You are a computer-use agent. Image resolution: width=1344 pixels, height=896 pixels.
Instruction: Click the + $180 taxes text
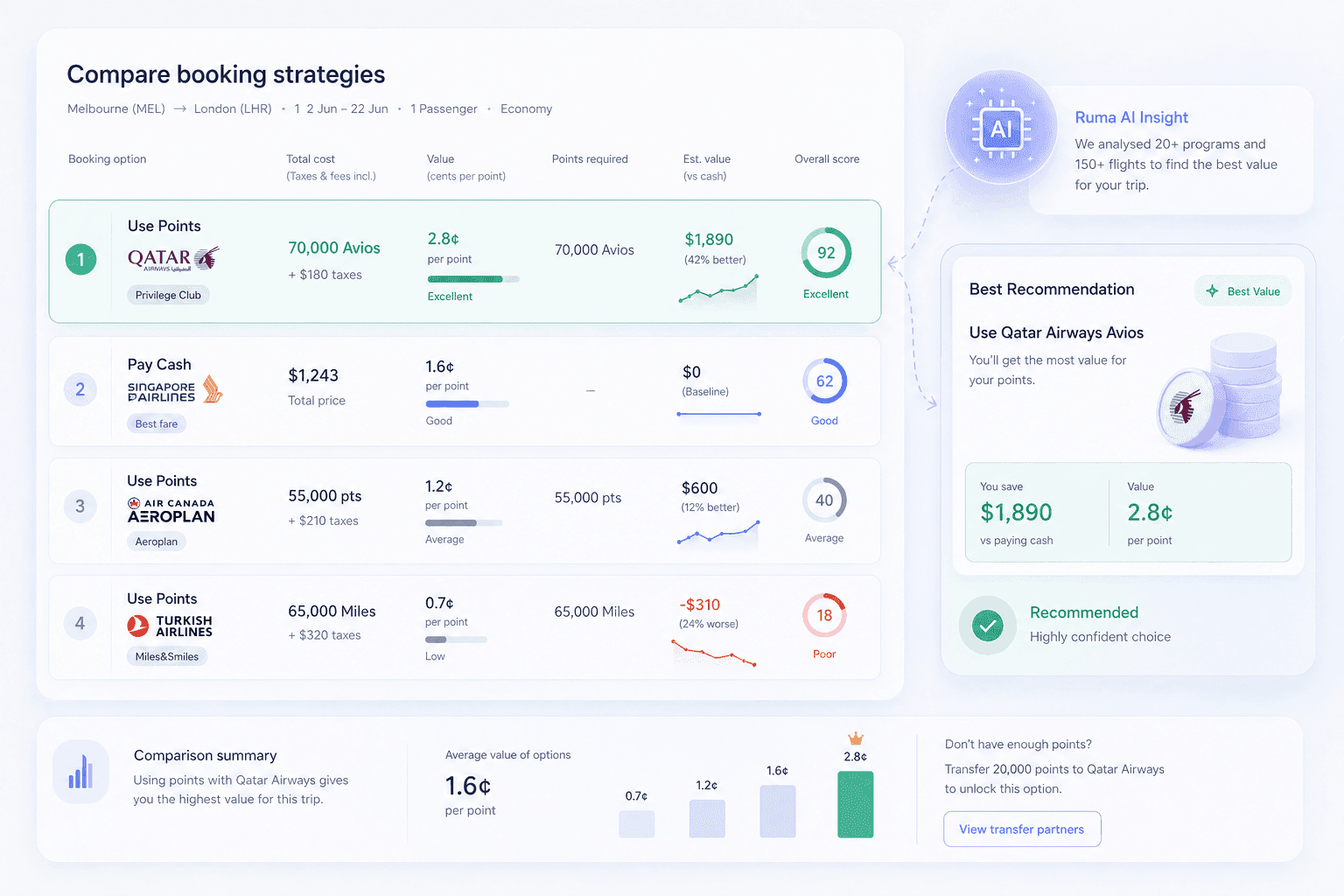(325, 275)
